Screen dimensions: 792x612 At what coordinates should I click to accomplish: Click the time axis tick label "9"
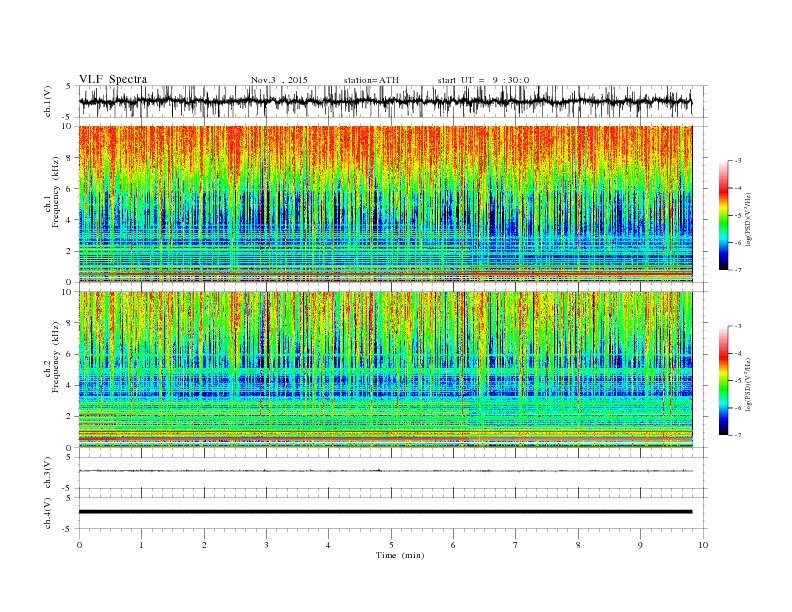[640, 545]
